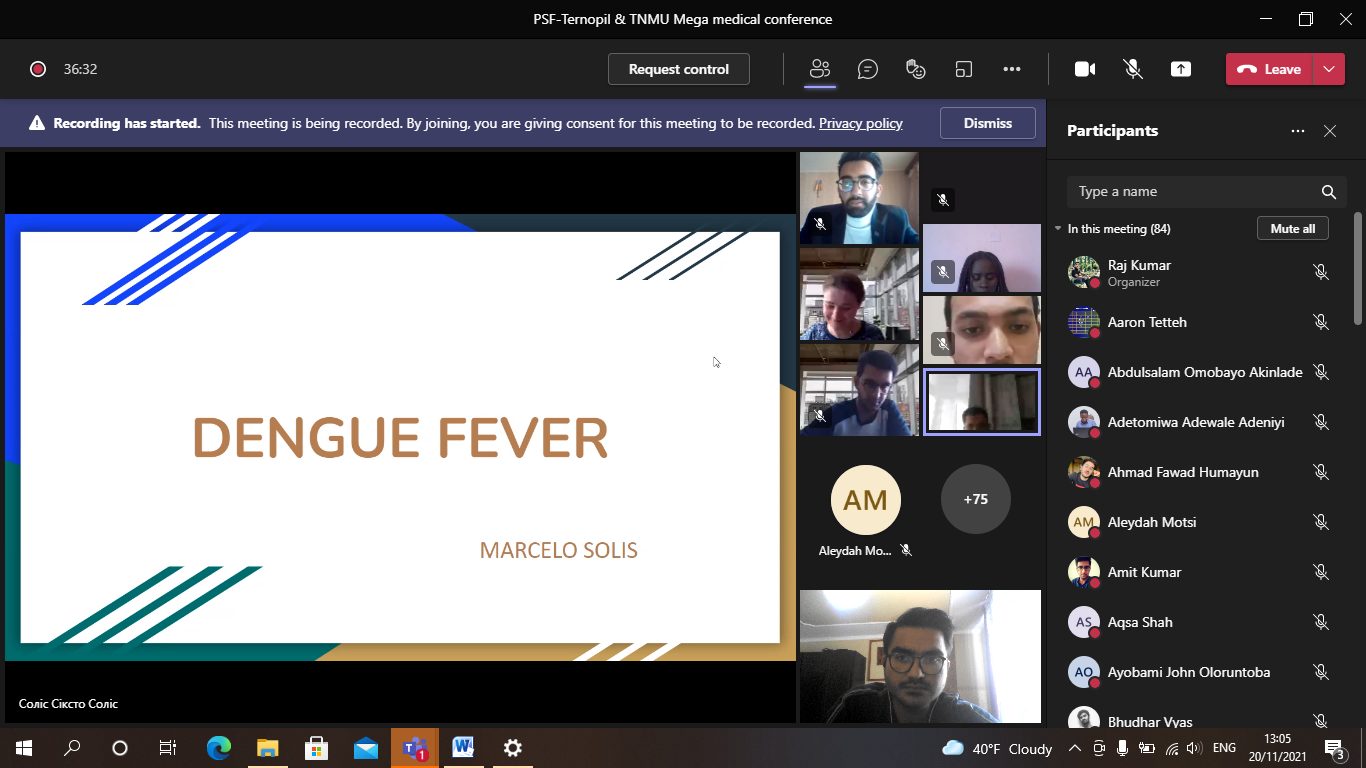Open the conversation chat icon
Viewport: 1366px width, 768px height.
click(x=868, y=69)
